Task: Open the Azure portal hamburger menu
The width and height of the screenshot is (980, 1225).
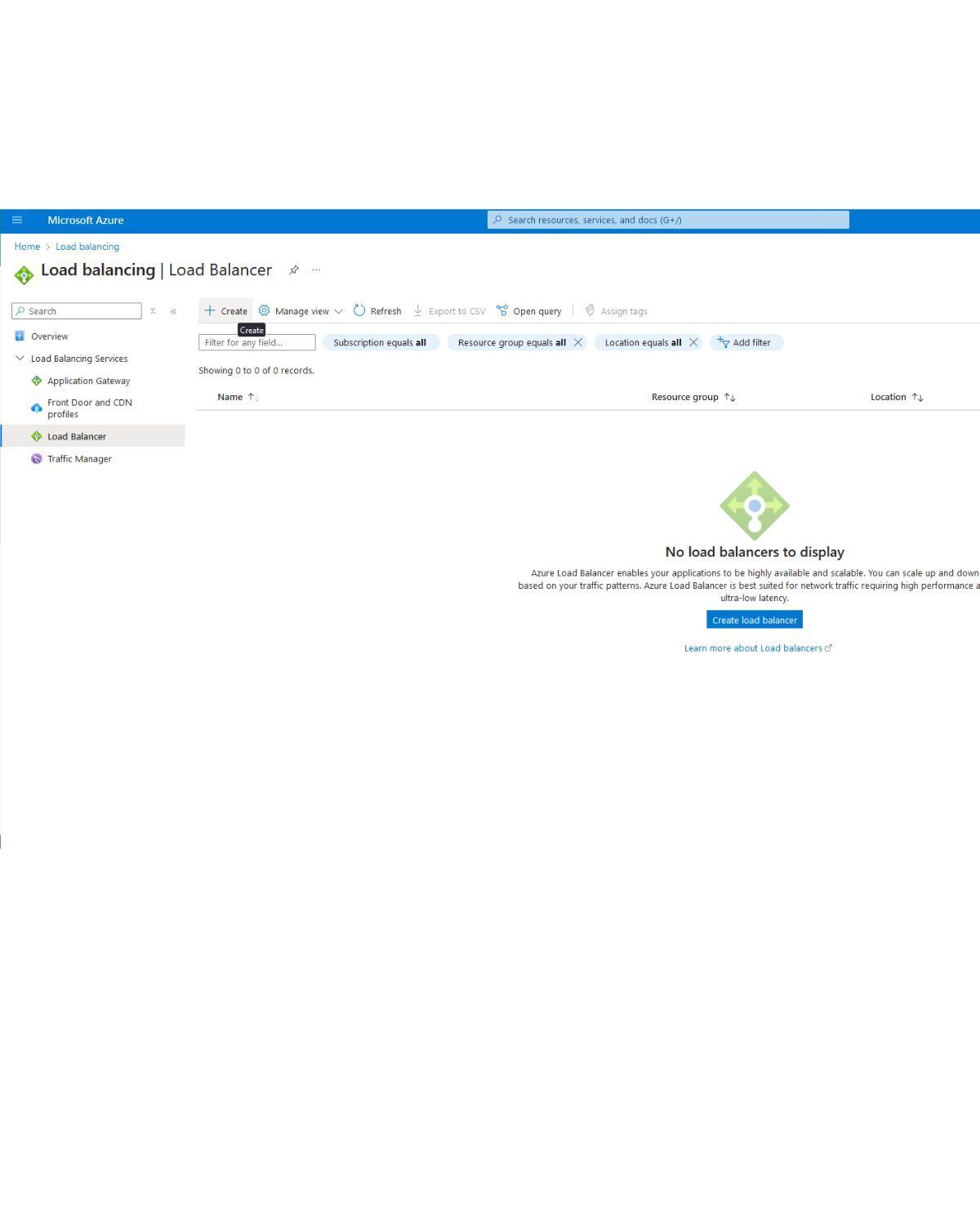Action: 17,220
